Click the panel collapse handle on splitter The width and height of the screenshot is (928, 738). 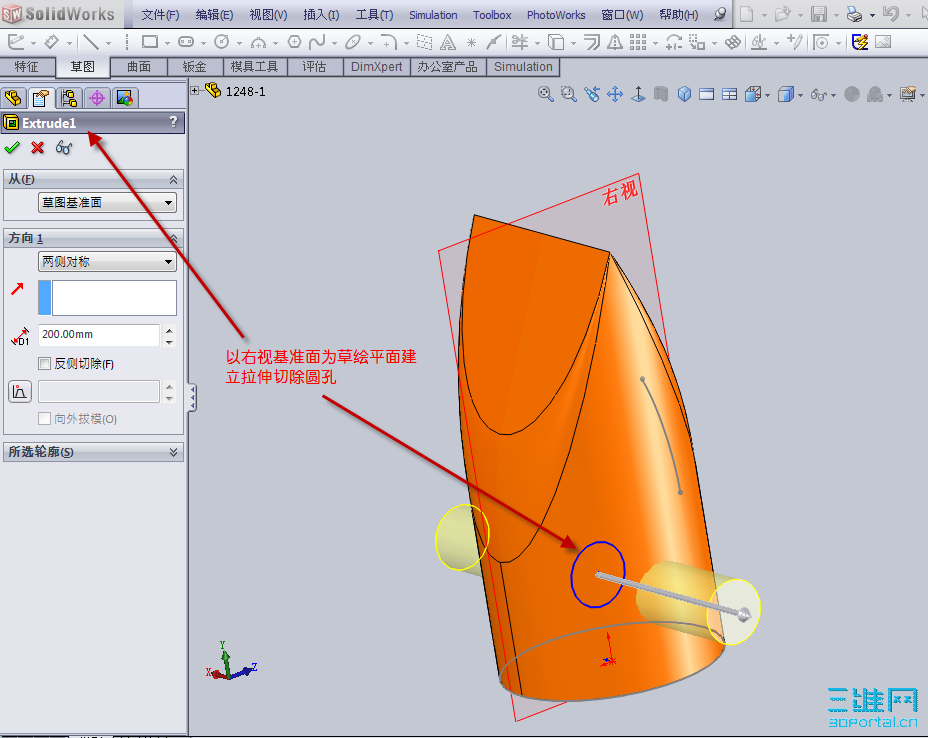(193, 398)
